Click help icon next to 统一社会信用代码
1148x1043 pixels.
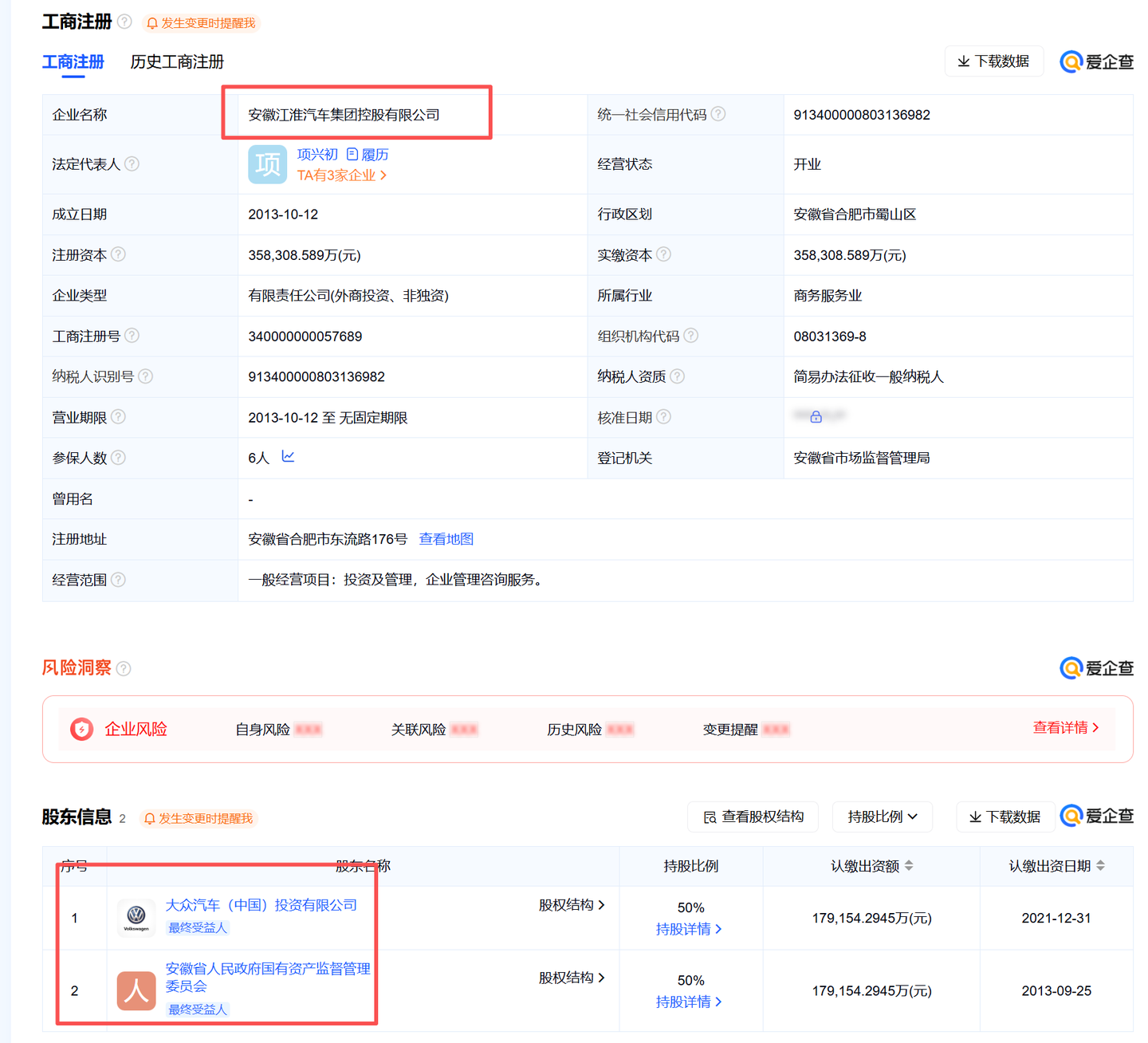718,114
